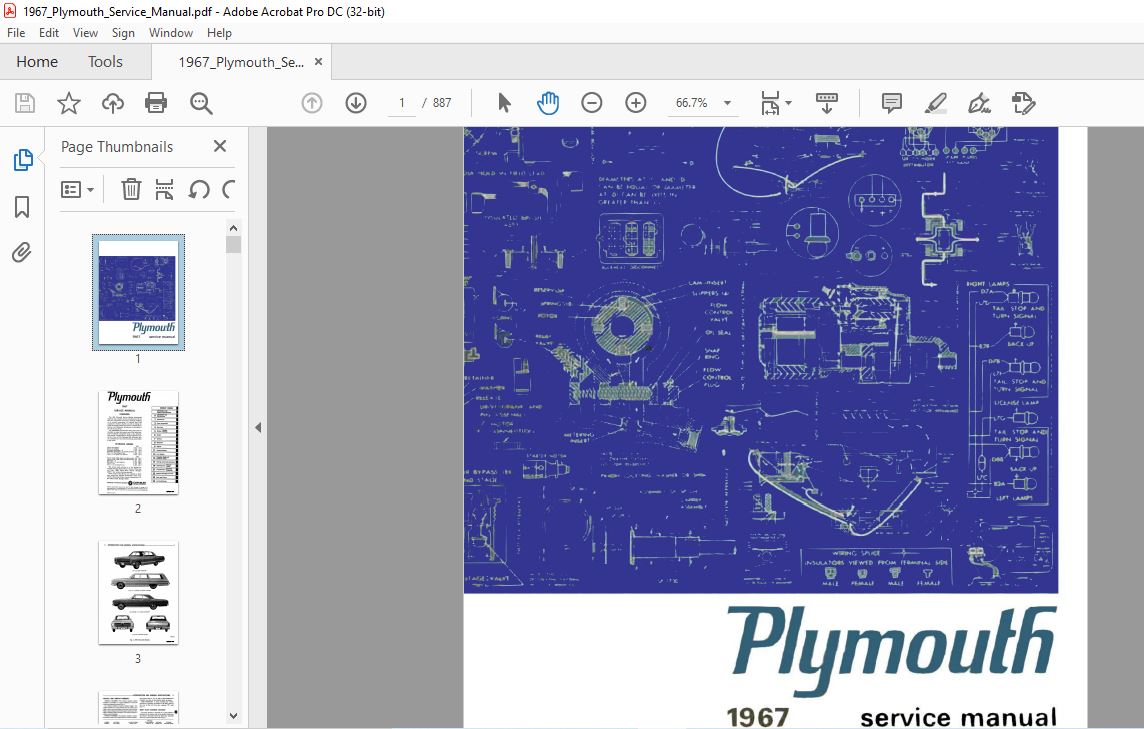Screen dimensions: 1144x729
Task: Click the 66.7% zoom value field
Action: tap(692, 103)
